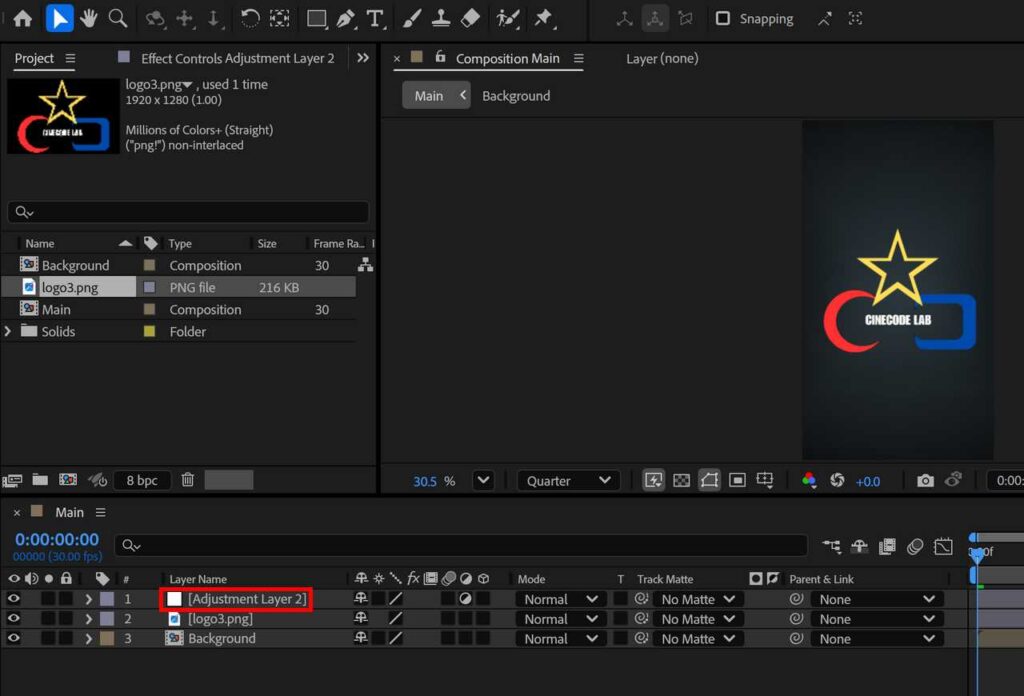Take a snapshot with the camera icon
The height and width of the screenshot is (696, 1024).
pyautogui.click(x=925, y=481)
